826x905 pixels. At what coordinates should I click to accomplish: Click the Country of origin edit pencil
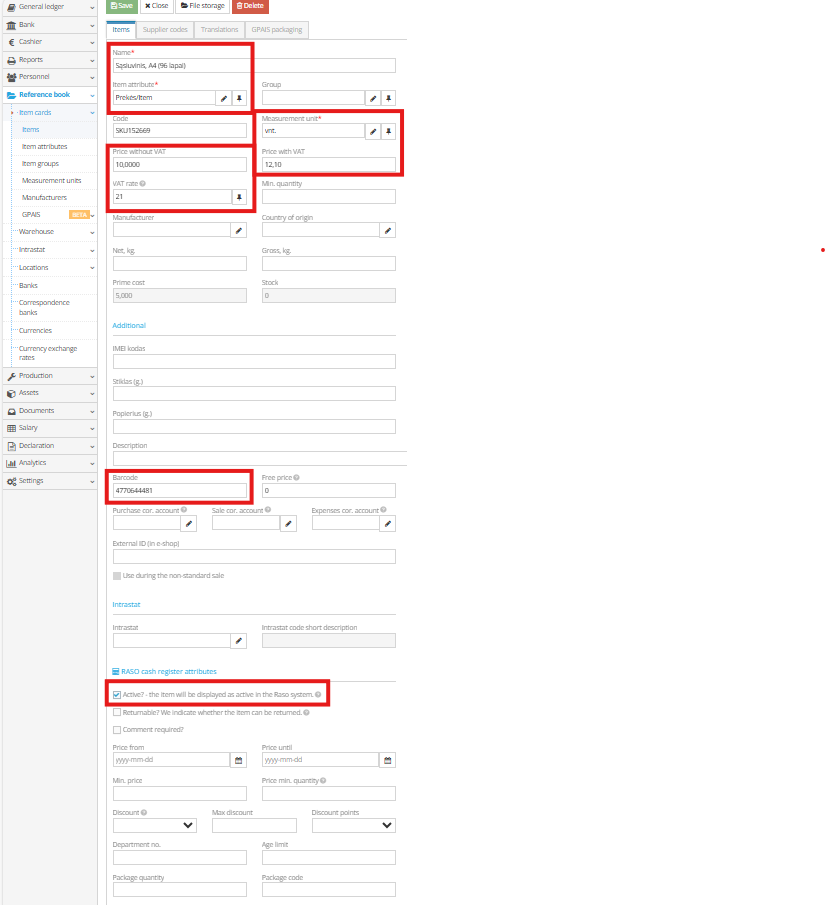click(388, 230)
